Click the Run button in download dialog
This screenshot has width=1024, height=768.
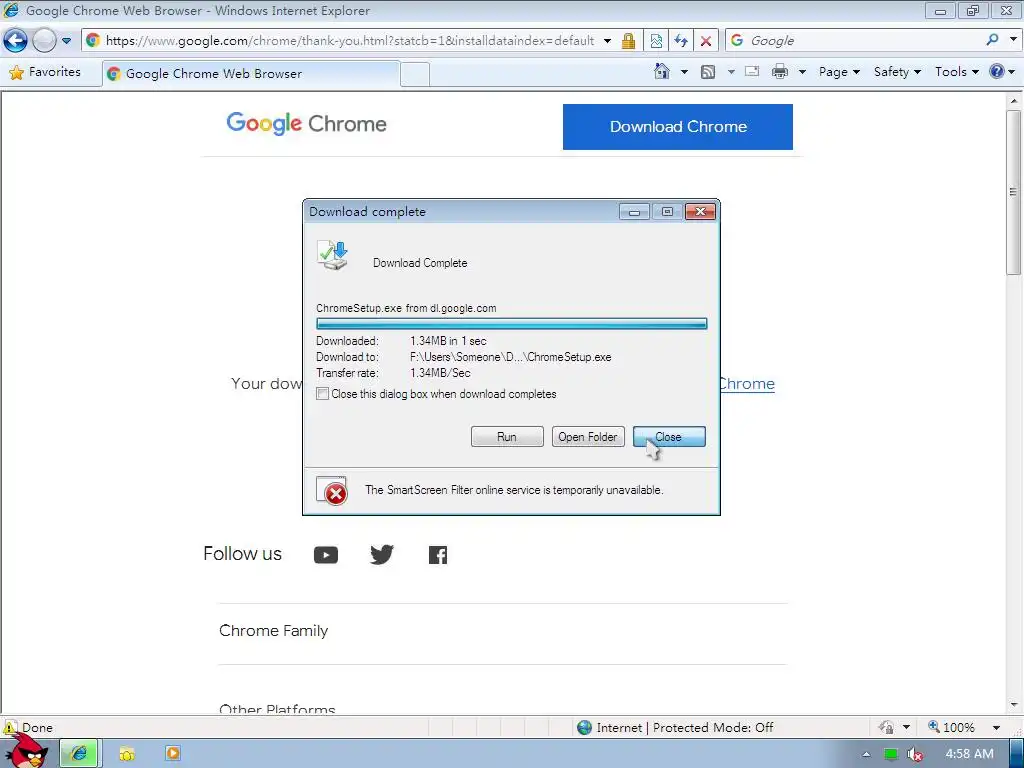pyautogui.click(x=507, y=436)
